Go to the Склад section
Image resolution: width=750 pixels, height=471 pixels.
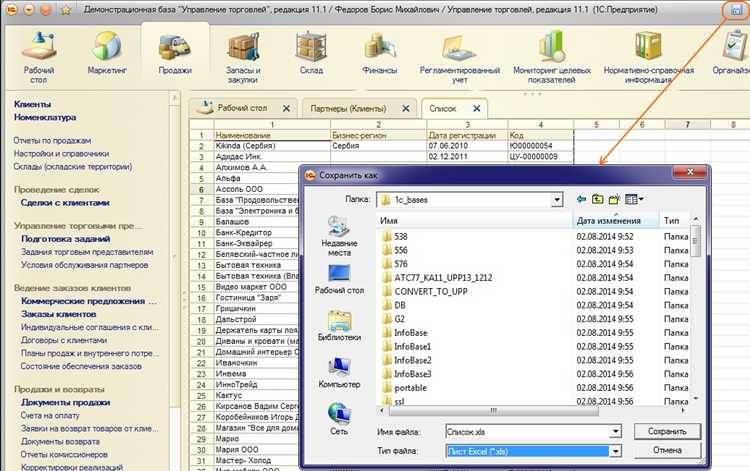309,54
